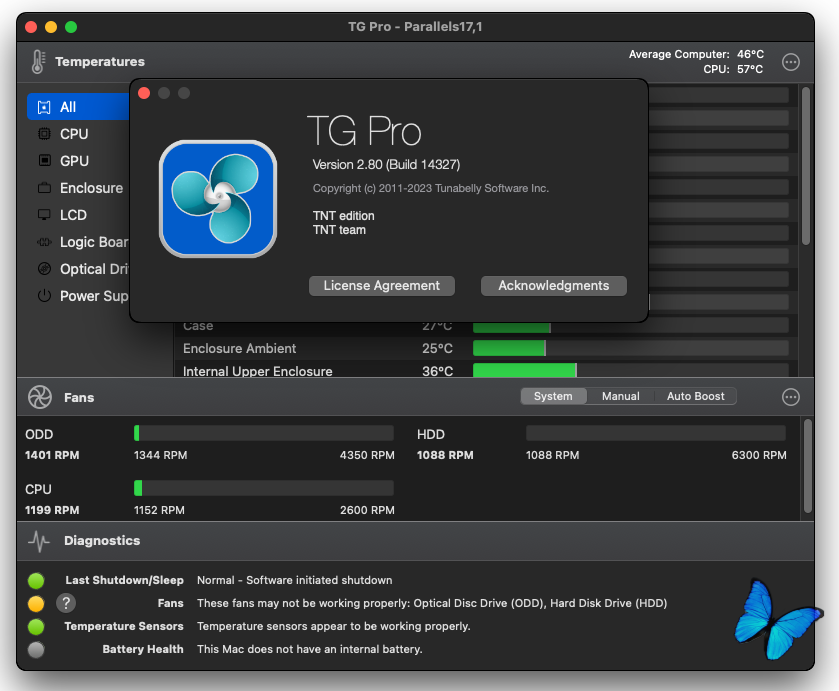Click the HDD fan speed bar

click(x=656, y=433)
